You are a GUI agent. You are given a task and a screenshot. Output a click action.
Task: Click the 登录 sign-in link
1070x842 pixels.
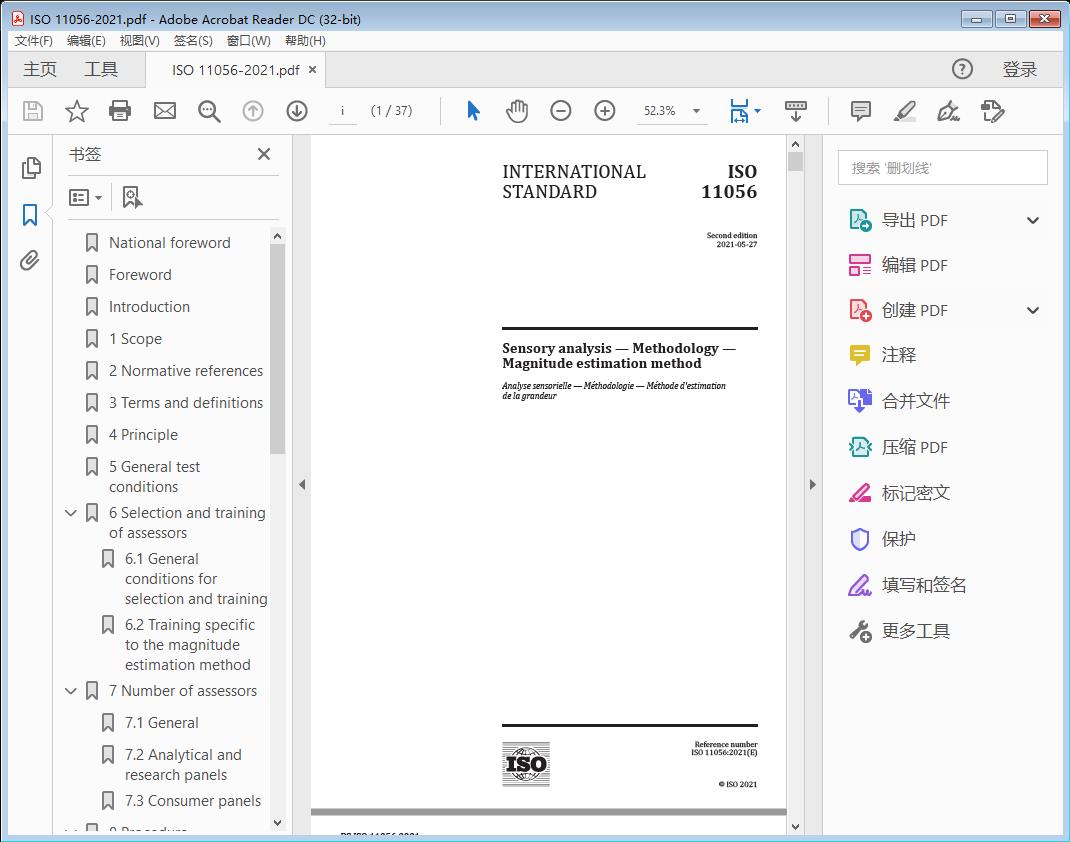click(x=1019, y=69)
